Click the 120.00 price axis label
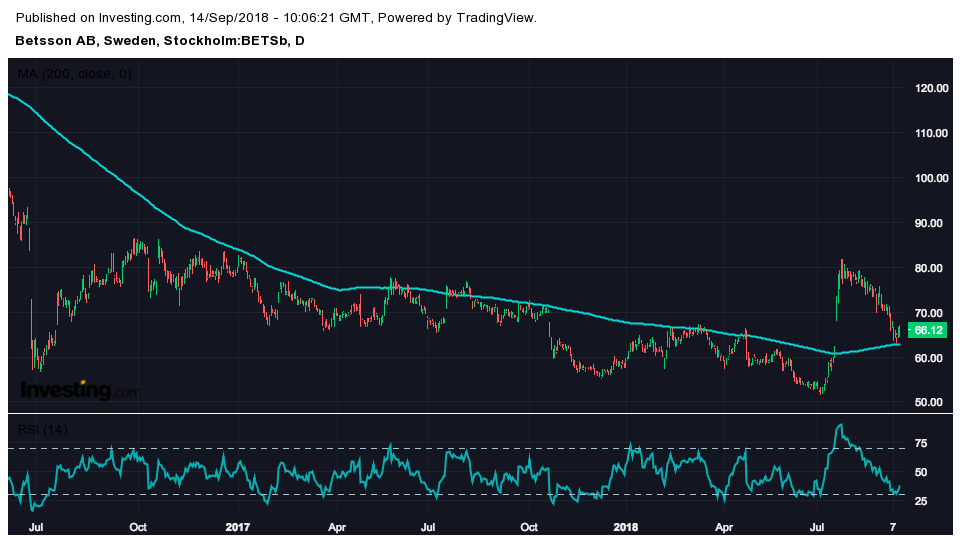 coord(931,88)
